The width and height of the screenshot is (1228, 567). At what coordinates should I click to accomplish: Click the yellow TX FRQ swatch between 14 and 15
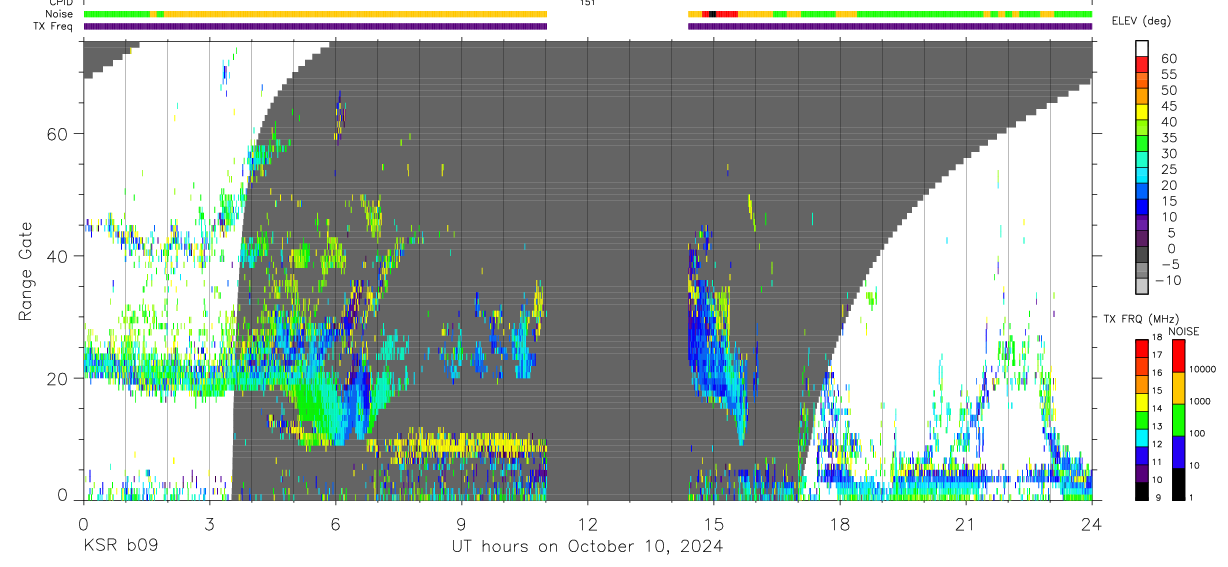point(1142,401)
